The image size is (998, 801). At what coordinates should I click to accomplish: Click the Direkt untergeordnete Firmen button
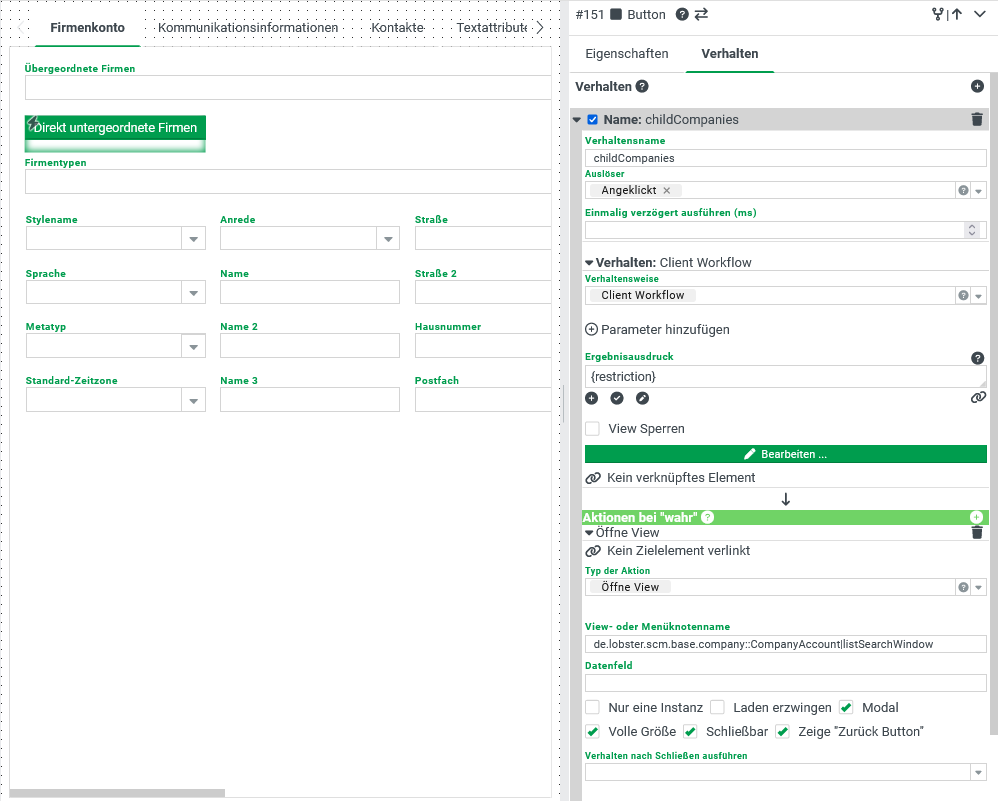click(x=115, y=128)
